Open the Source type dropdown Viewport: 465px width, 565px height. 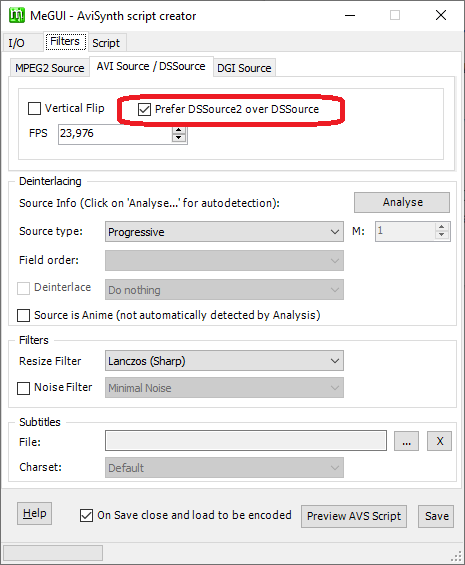click(x=224, y=232)
